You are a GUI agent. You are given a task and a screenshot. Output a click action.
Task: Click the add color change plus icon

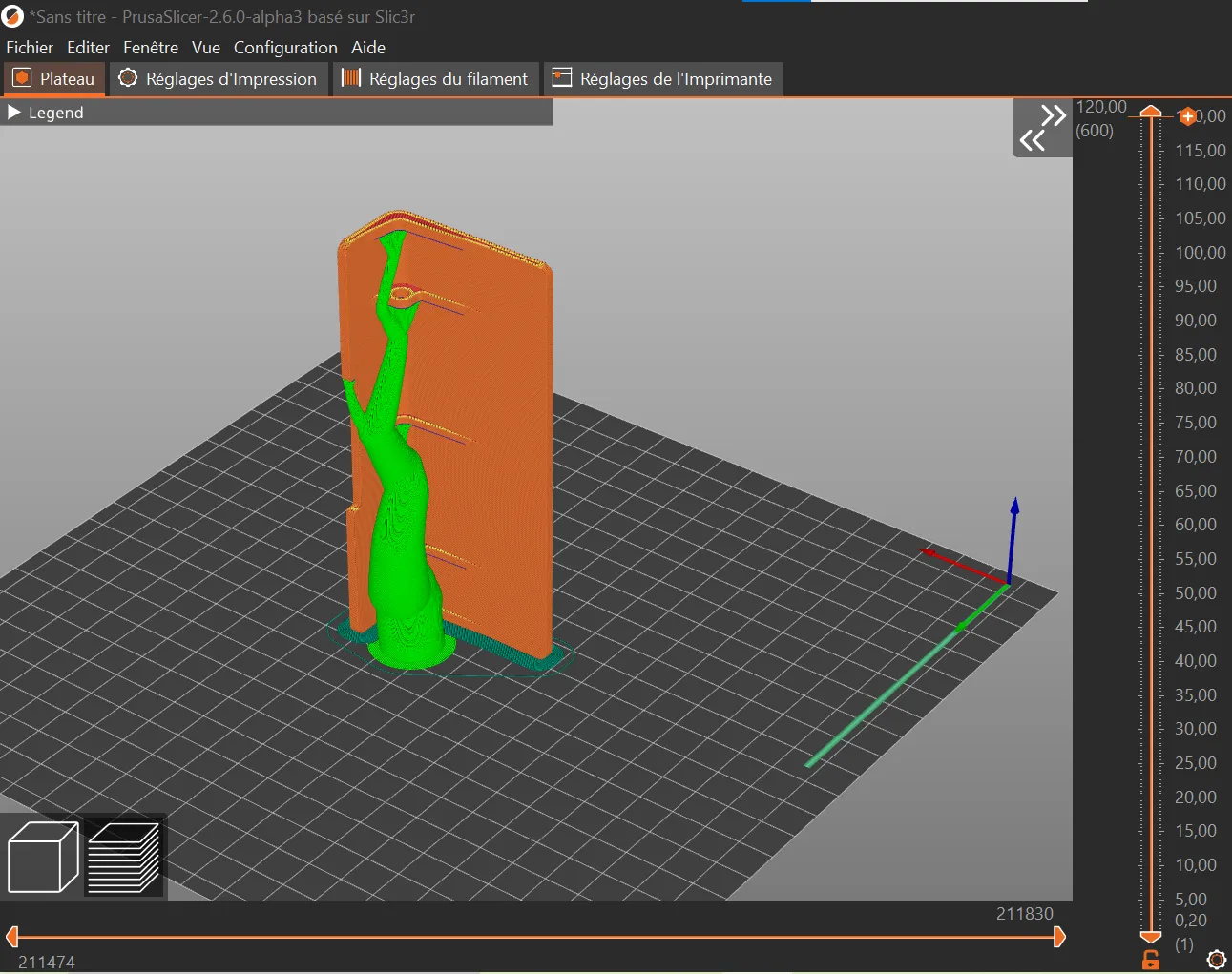(x=1187, y=116)
